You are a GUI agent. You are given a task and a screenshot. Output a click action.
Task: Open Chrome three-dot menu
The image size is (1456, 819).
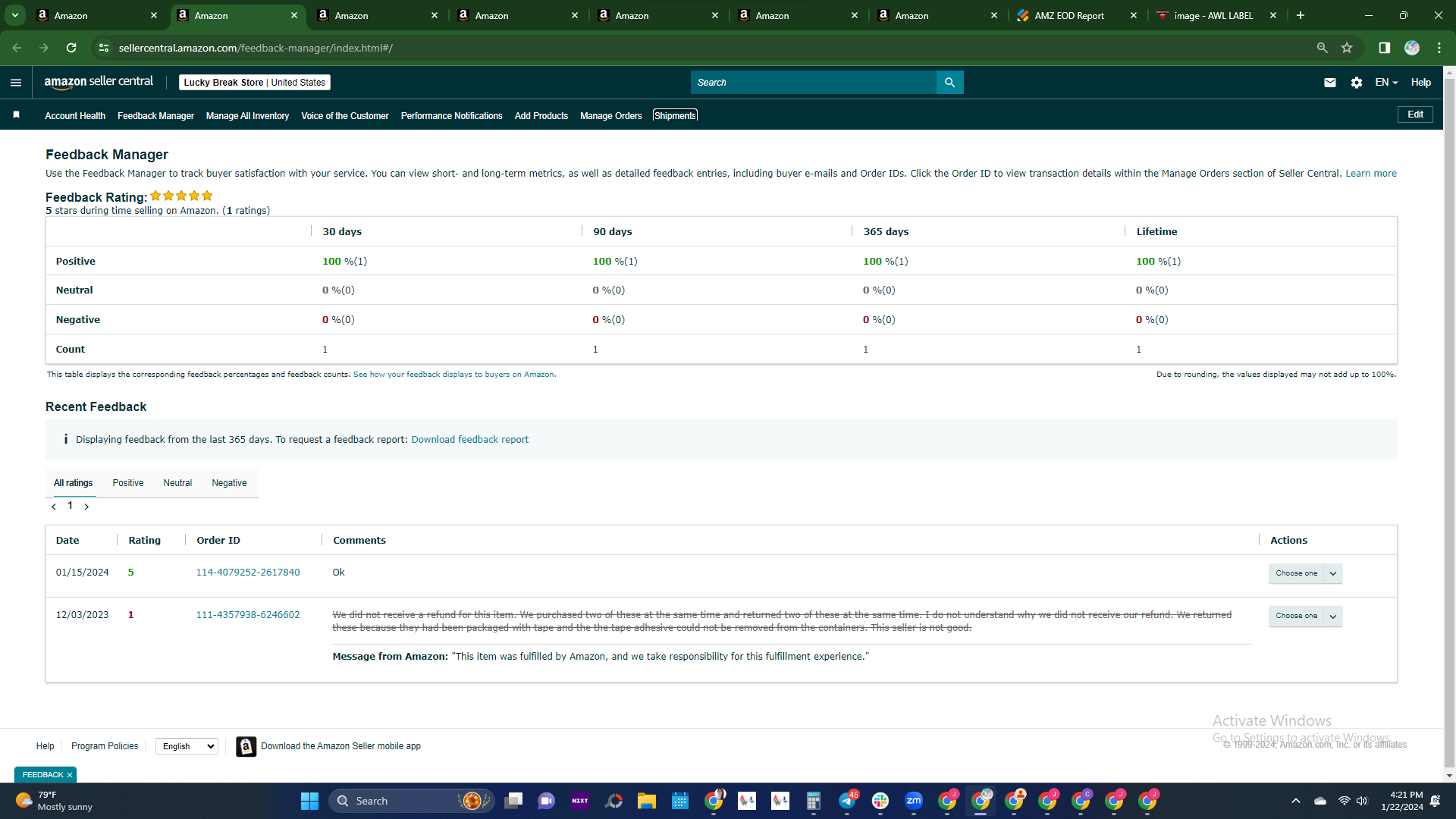coord(1439,48)
